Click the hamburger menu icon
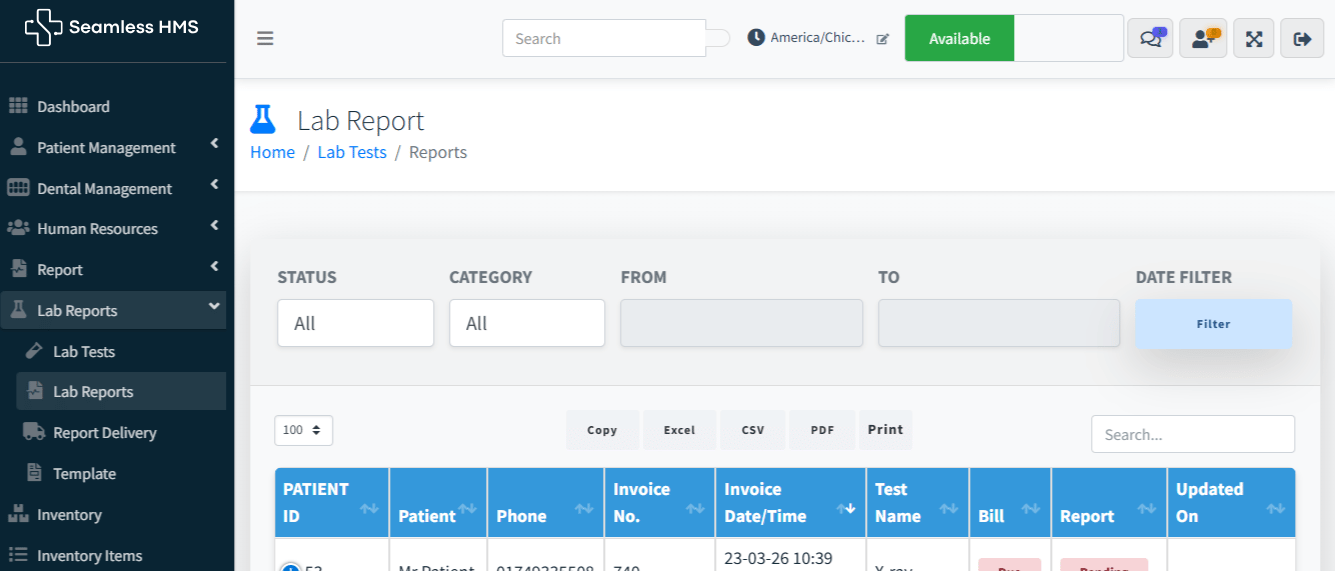Image resolution: width=1335 pixels, height=571 pixels. [x=265, y=39]
